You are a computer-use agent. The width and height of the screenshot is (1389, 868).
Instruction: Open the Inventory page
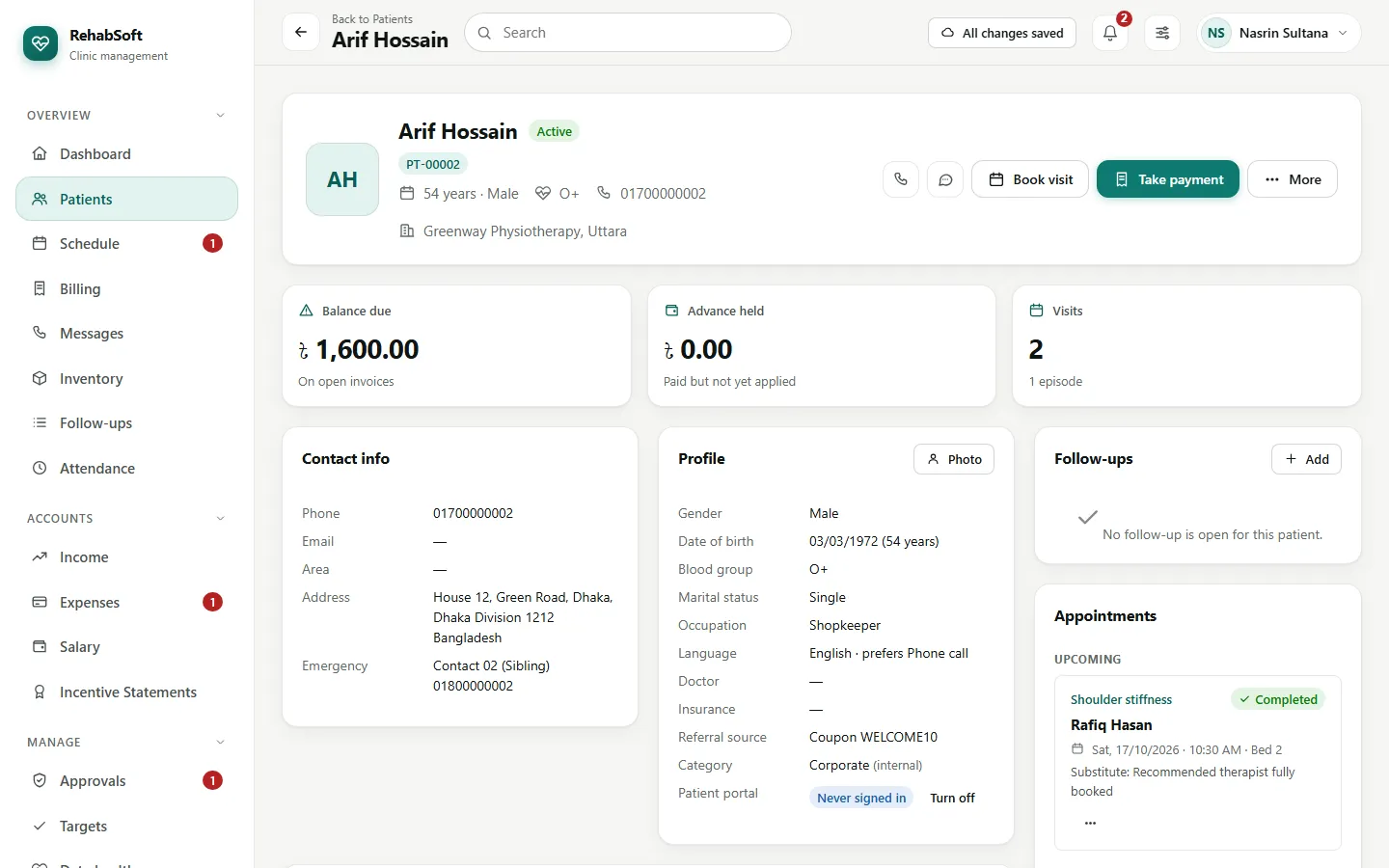126,378
